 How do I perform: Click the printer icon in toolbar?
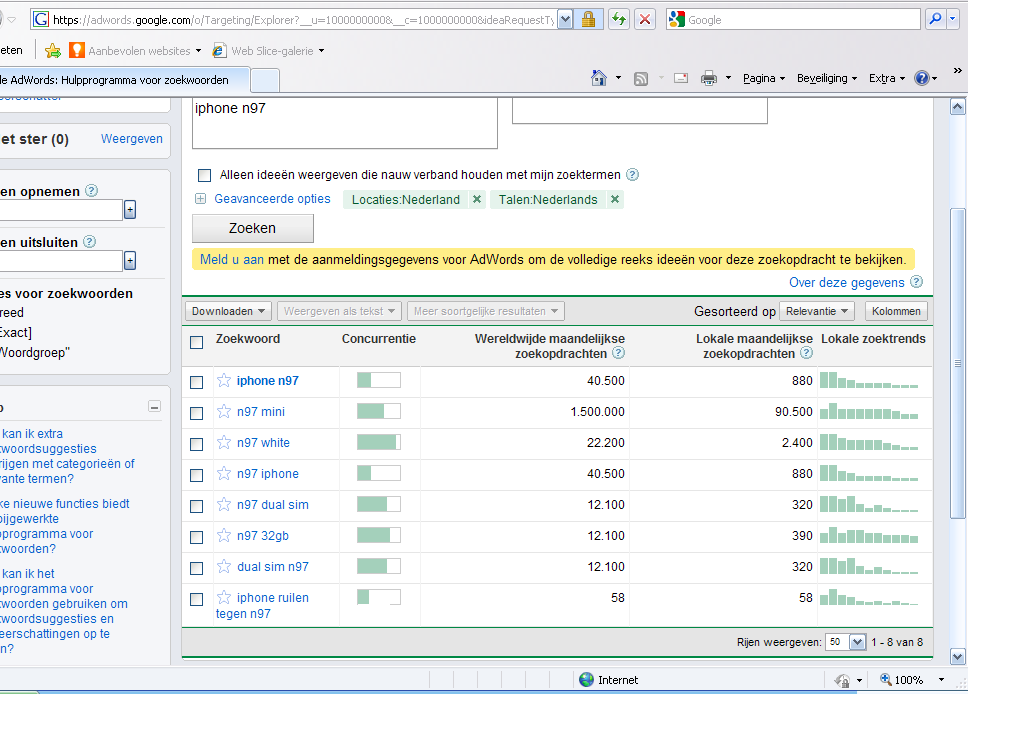coord(709,78)
